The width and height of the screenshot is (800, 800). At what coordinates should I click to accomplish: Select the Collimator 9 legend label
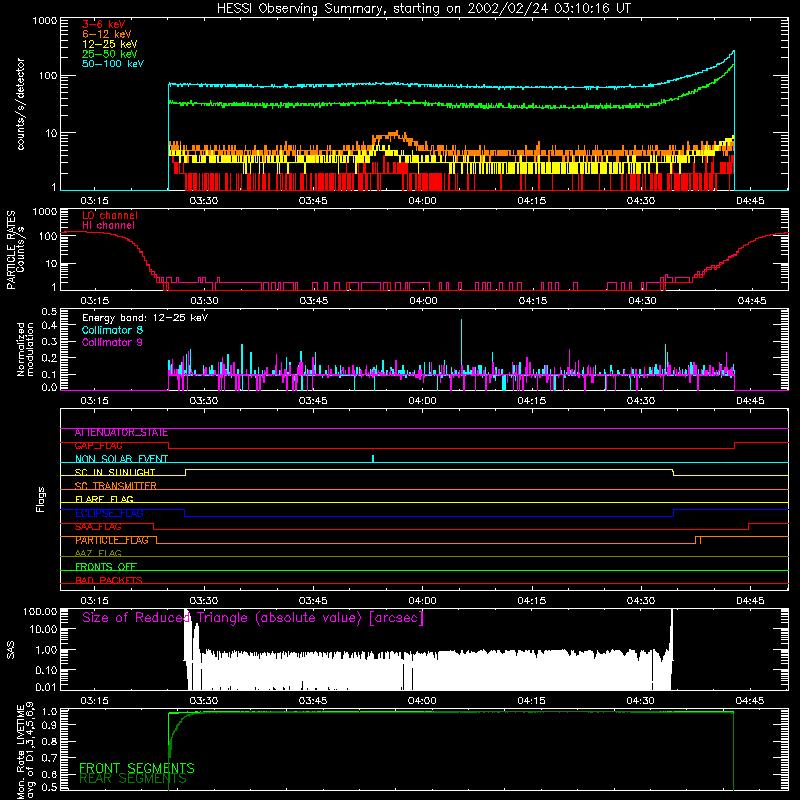coord(112,342)
